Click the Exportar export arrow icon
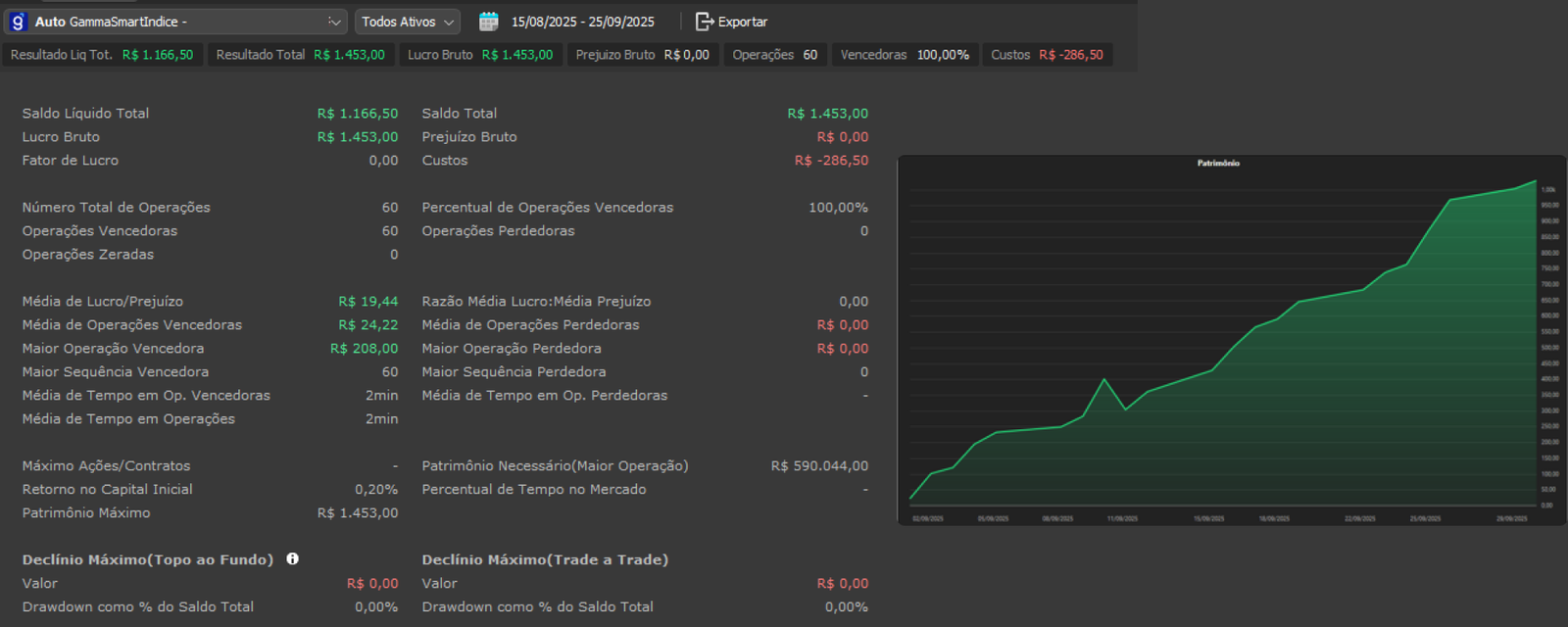 click(704, 22)
